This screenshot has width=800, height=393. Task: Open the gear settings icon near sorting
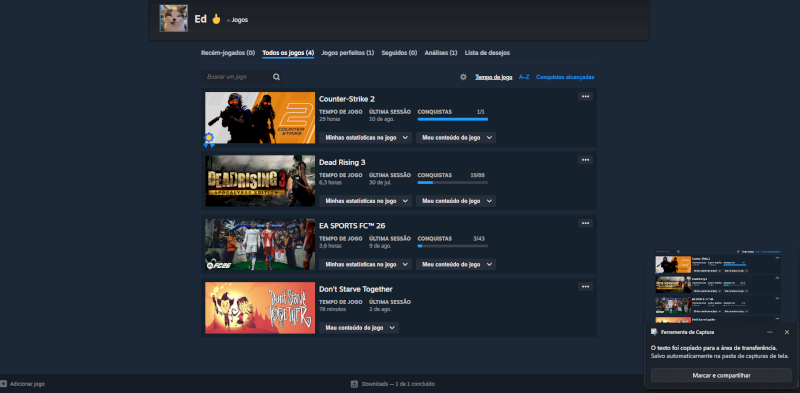[463, 77]
